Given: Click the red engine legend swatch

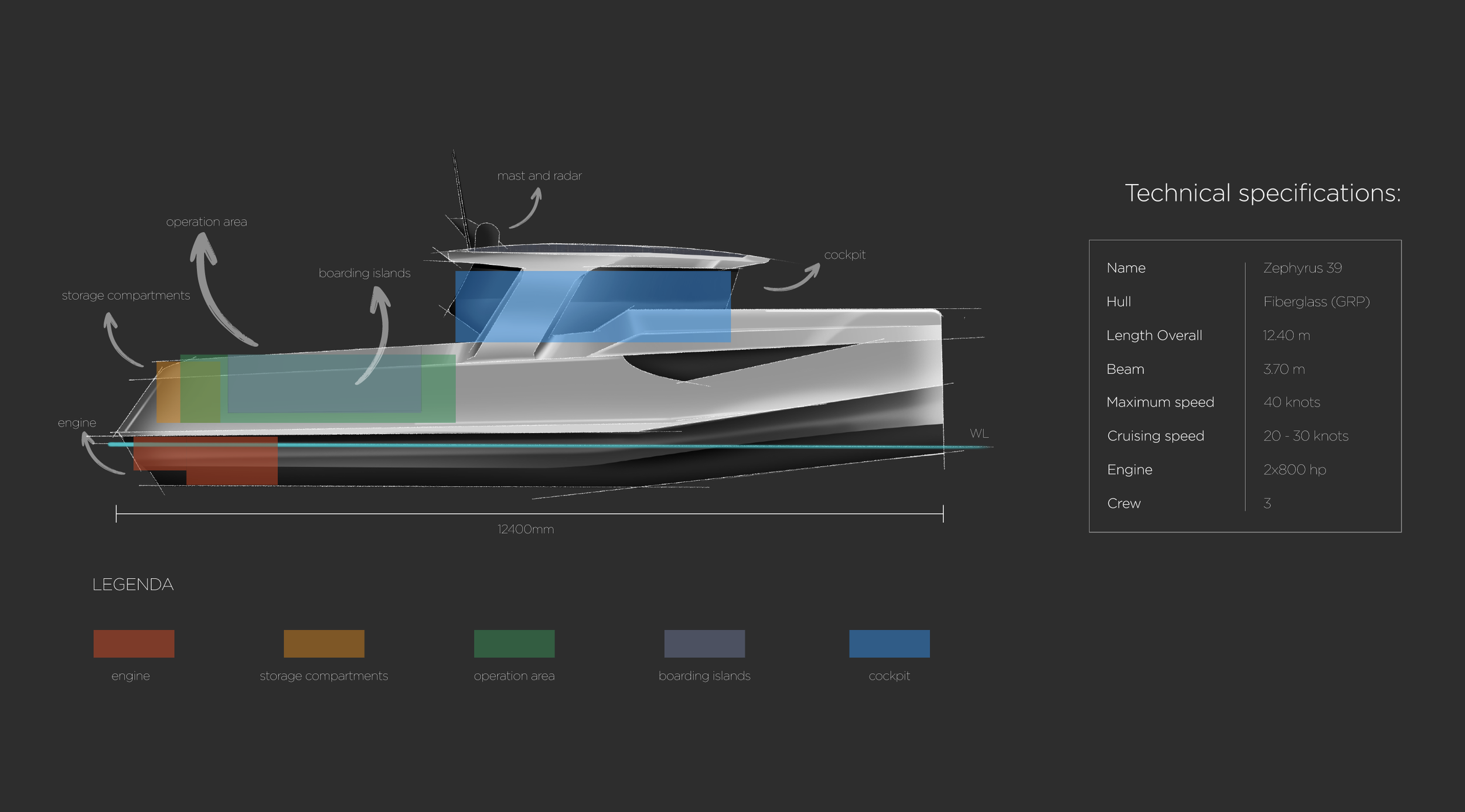Looking at the screenshot, I should [x=134, y=643].
